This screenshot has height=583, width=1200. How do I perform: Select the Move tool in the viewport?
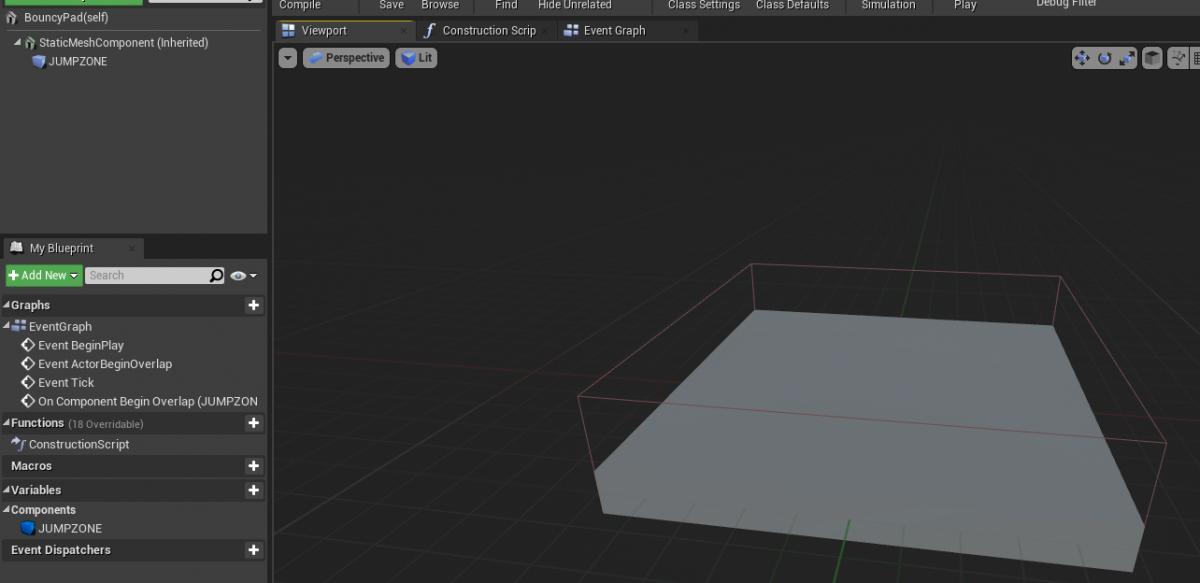click(x=1081, y=58)
